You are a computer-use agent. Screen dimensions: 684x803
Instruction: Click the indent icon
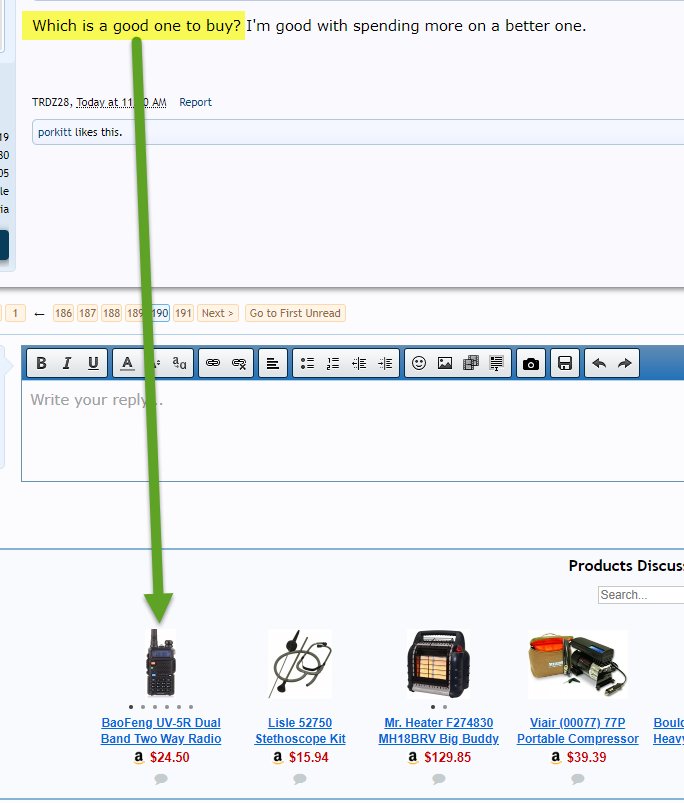click(x=385, y=363)
